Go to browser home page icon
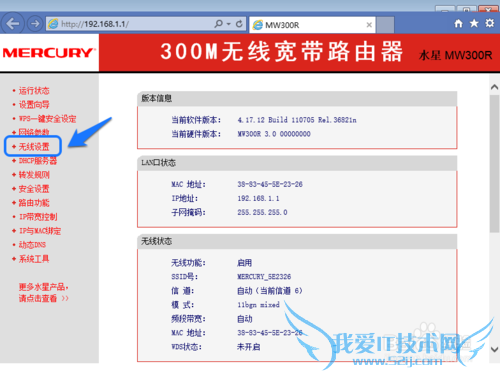 459,23
